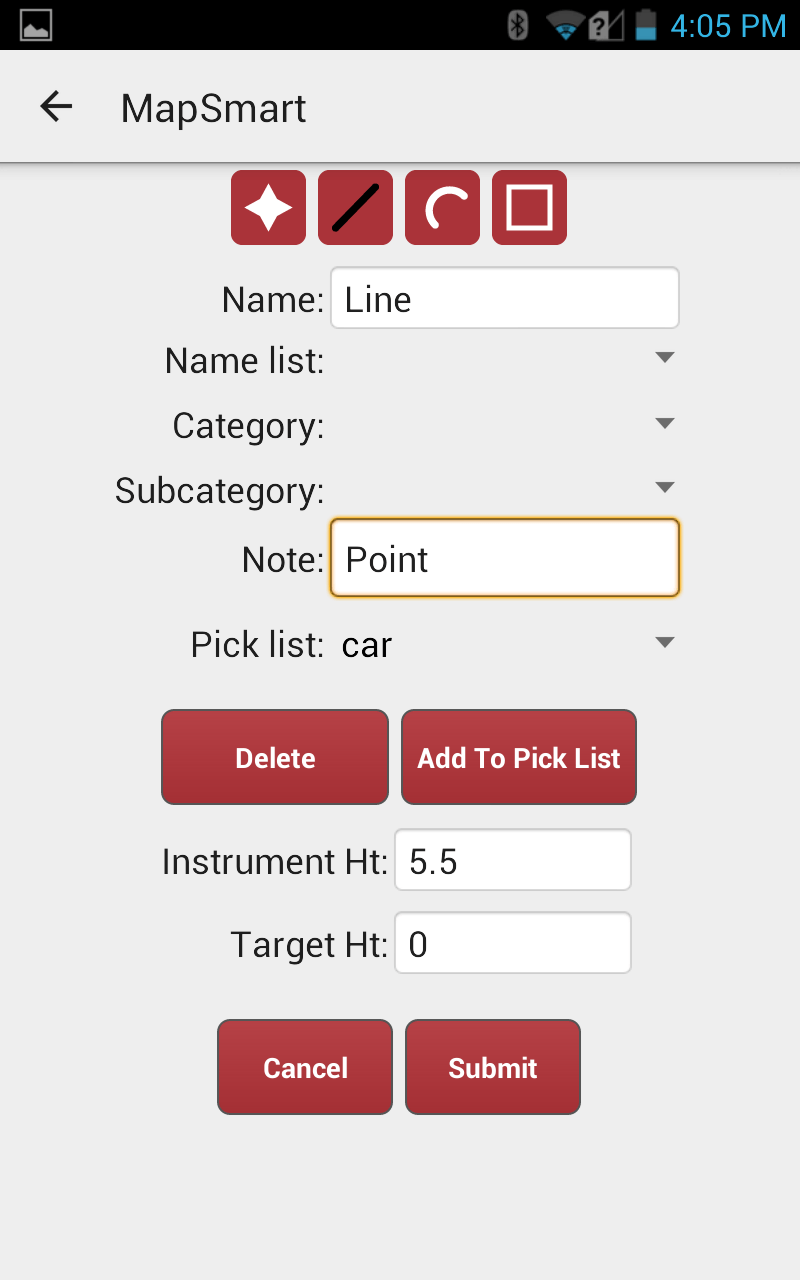Click the Target Ht input field
800x1280 pixels.
(513, 943)
